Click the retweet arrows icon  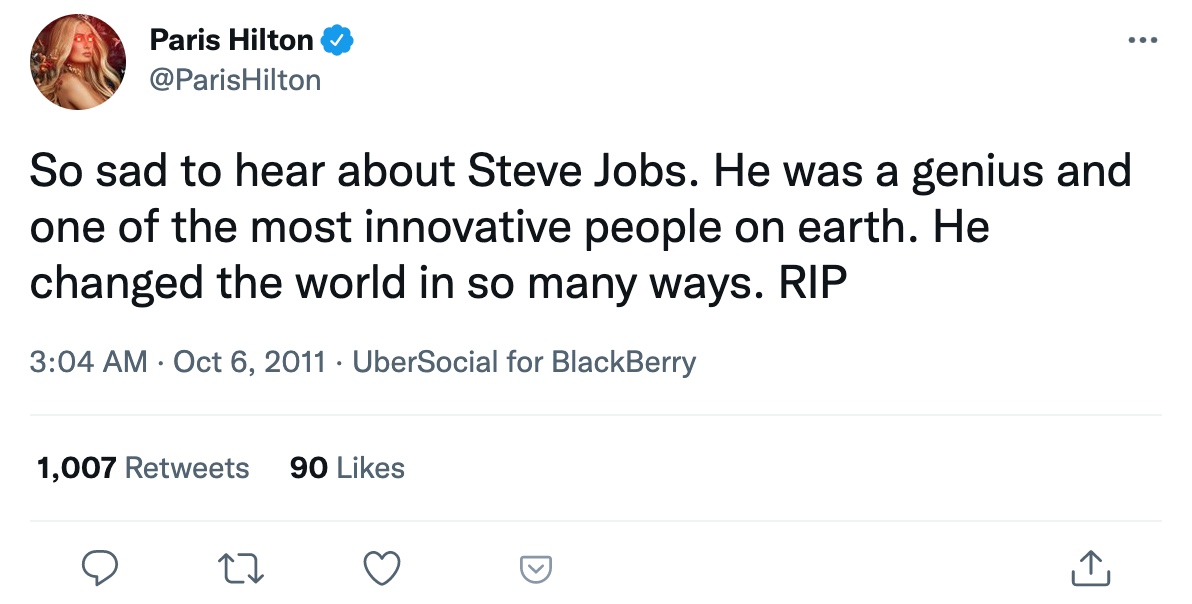point(241,568)
